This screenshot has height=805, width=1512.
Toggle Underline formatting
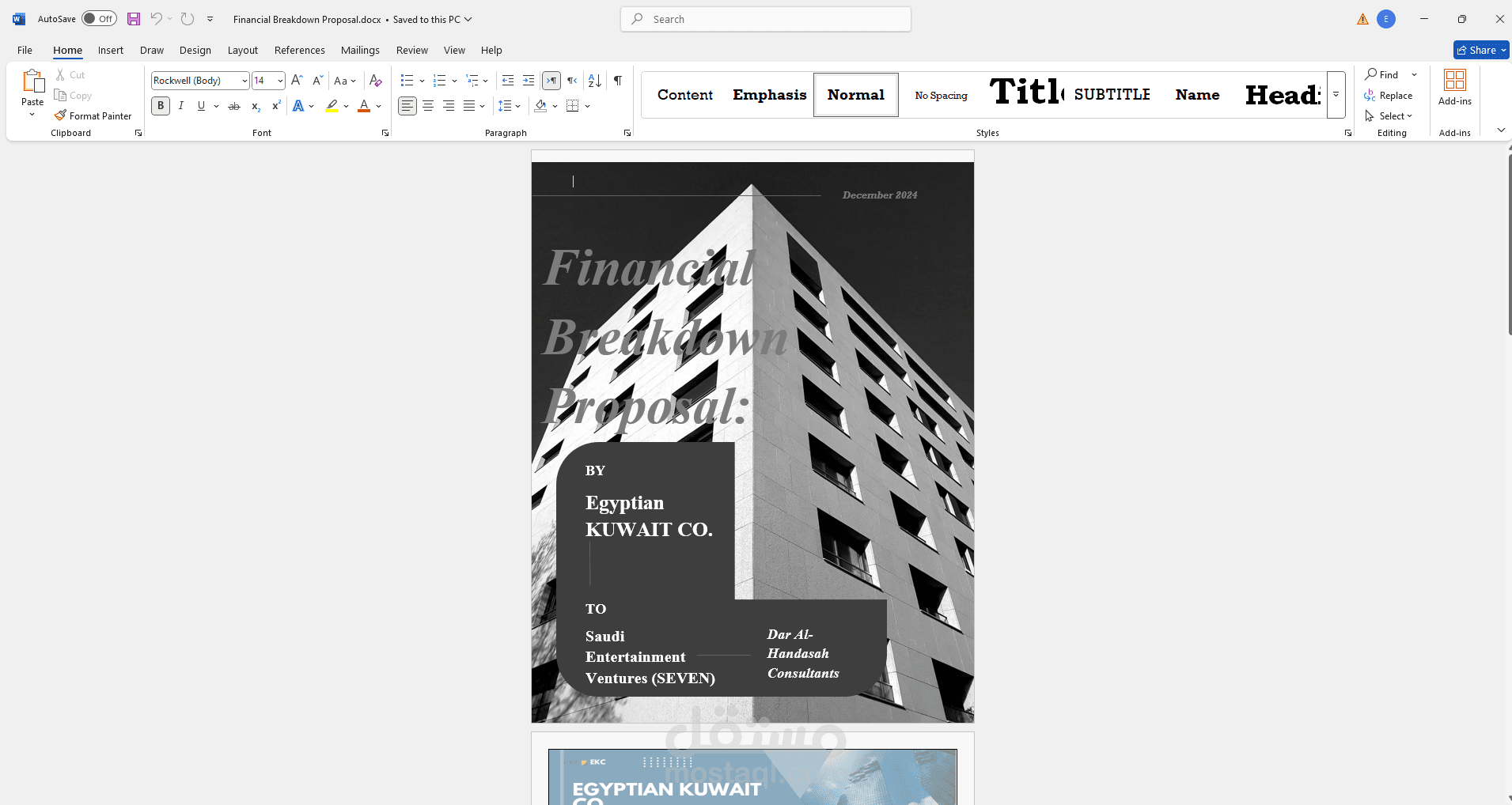tap(201, 106)
